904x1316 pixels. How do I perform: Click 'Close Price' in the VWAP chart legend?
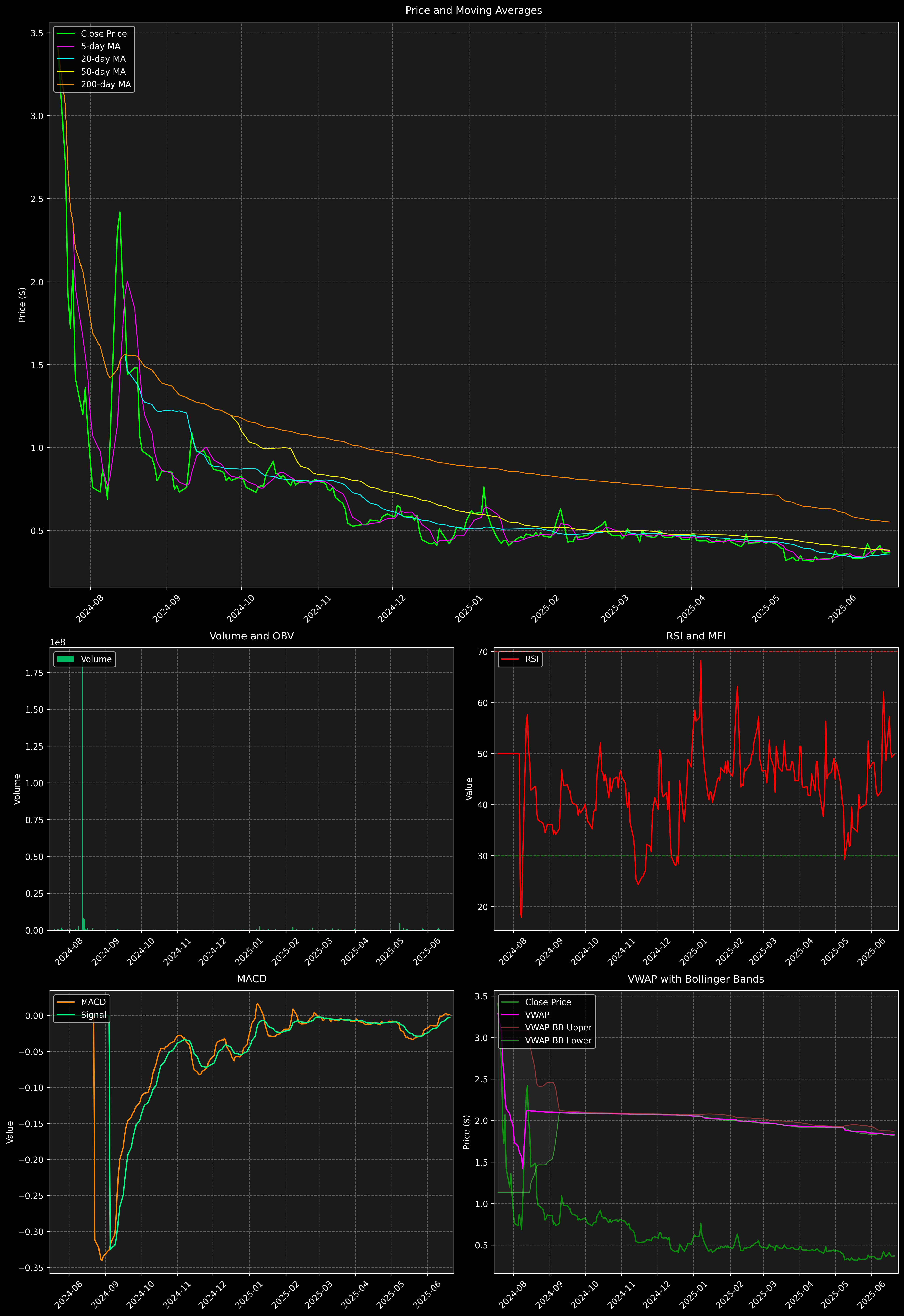pyautogui.click(x=548, y=1002)
